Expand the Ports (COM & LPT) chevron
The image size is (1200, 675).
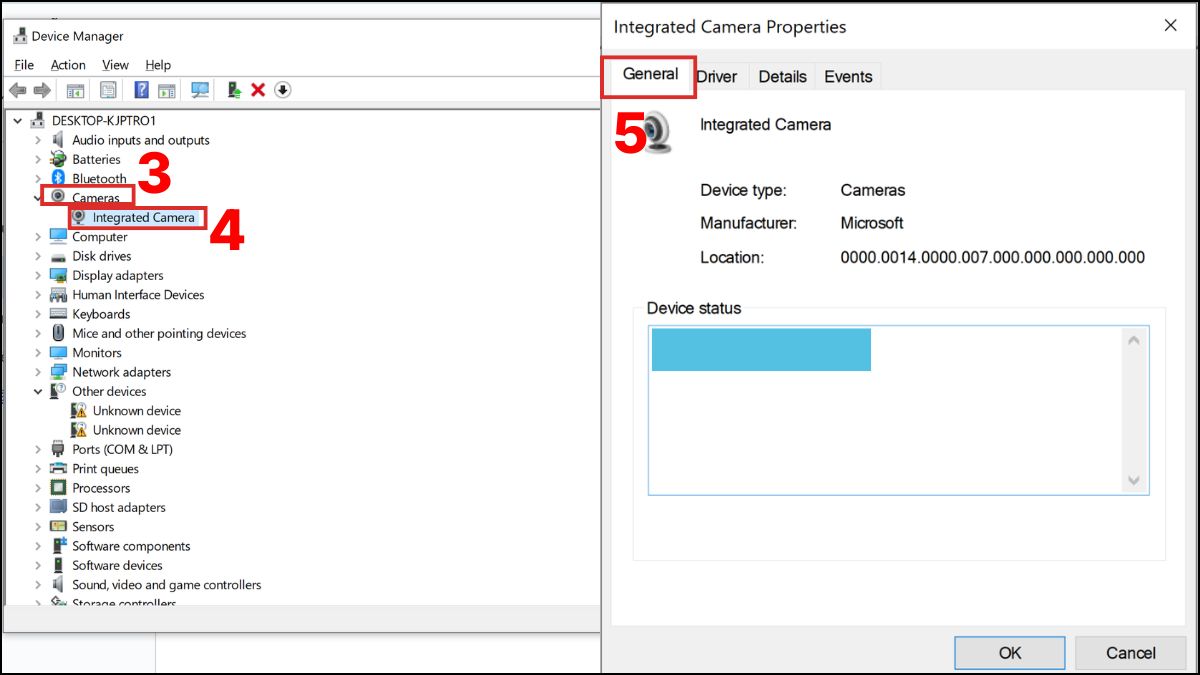pyautogui.click(x=38, y=449)
